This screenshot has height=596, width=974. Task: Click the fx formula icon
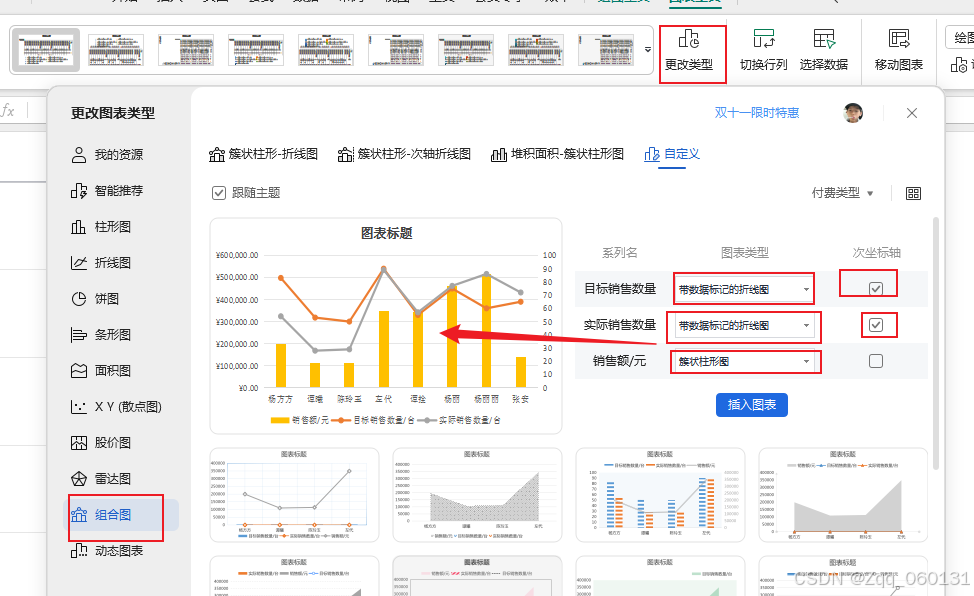[x=8, y=111]
